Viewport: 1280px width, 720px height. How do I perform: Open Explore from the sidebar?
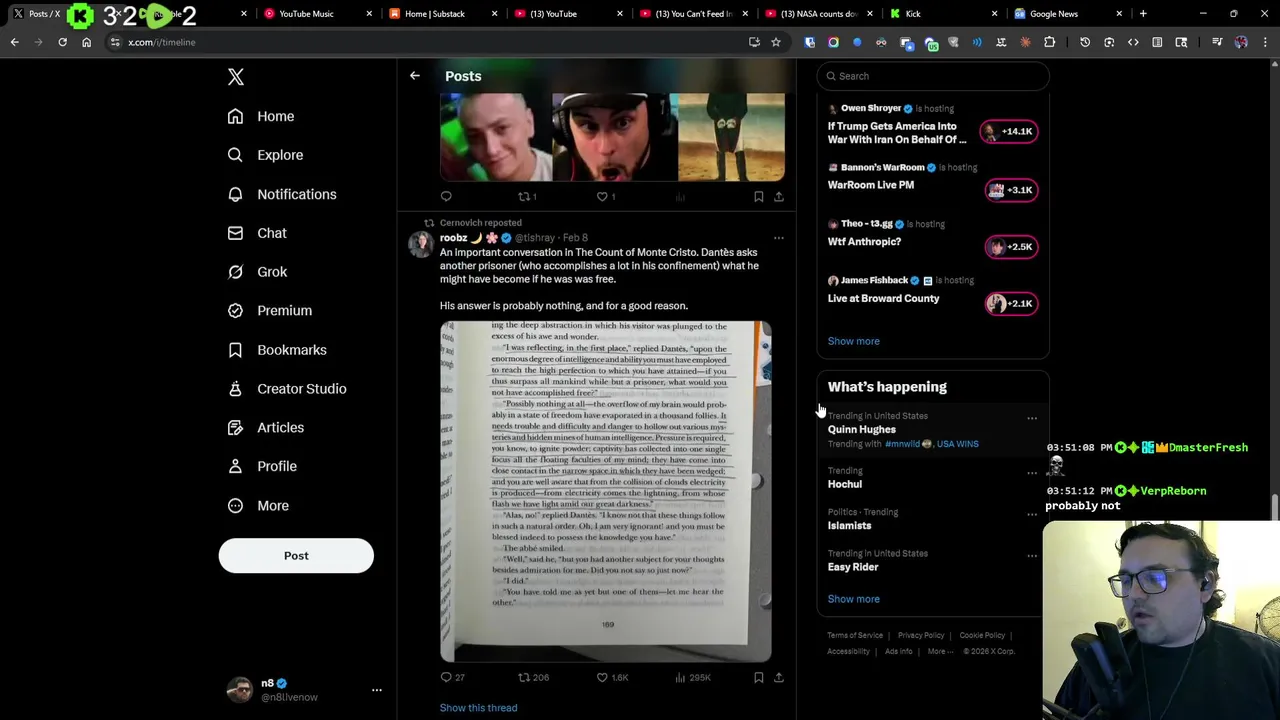(265, 155)
